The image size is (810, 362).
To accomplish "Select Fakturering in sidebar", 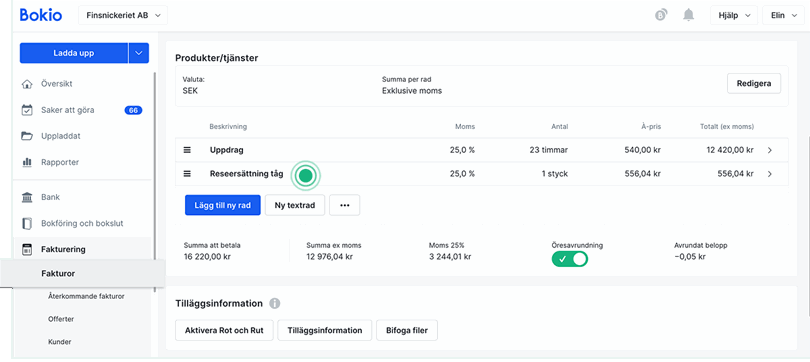I will click(64, 249).
